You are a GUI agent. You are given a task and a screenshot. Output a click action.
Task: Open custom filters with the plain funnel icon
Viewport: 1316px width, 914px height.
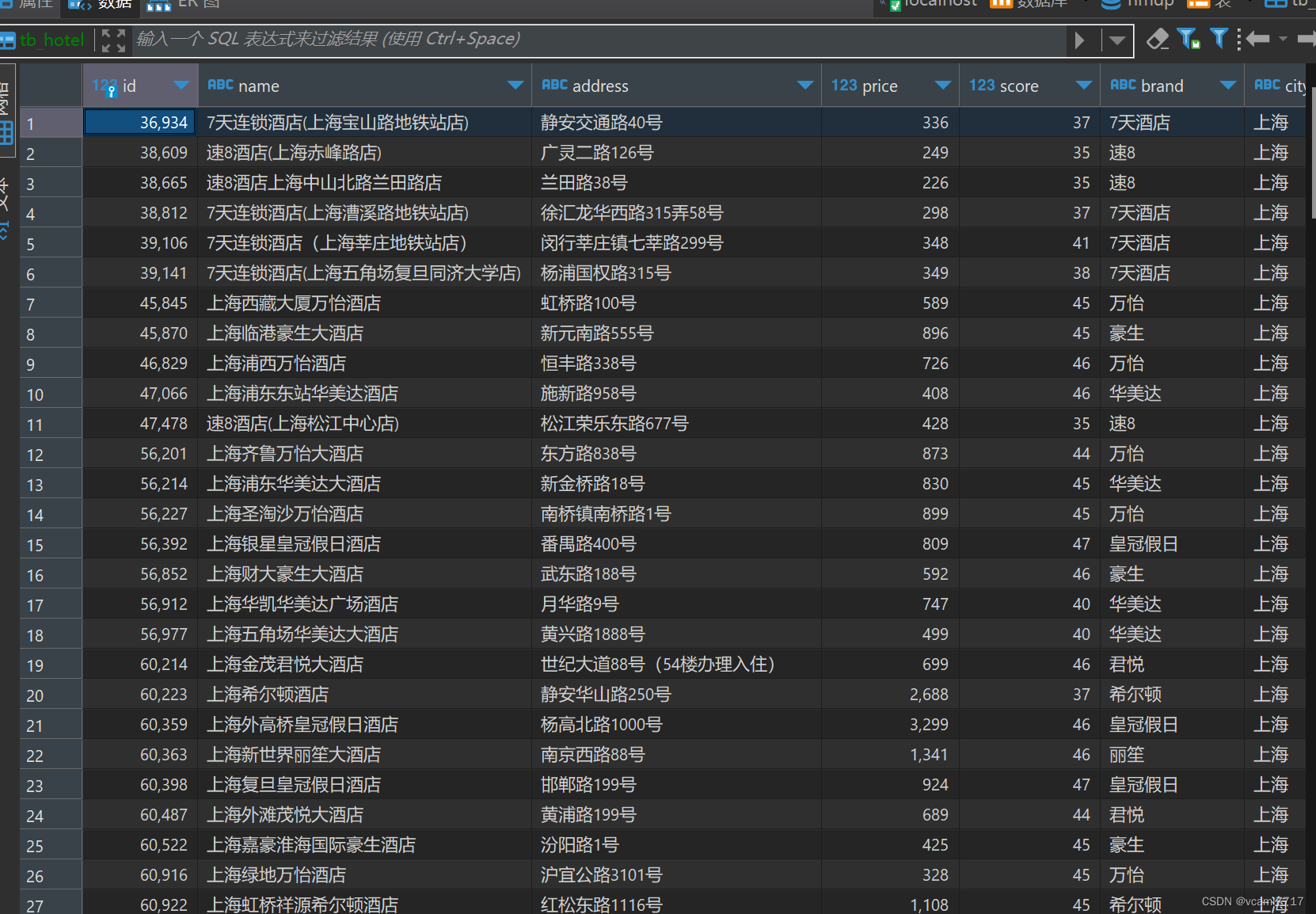1219,39
